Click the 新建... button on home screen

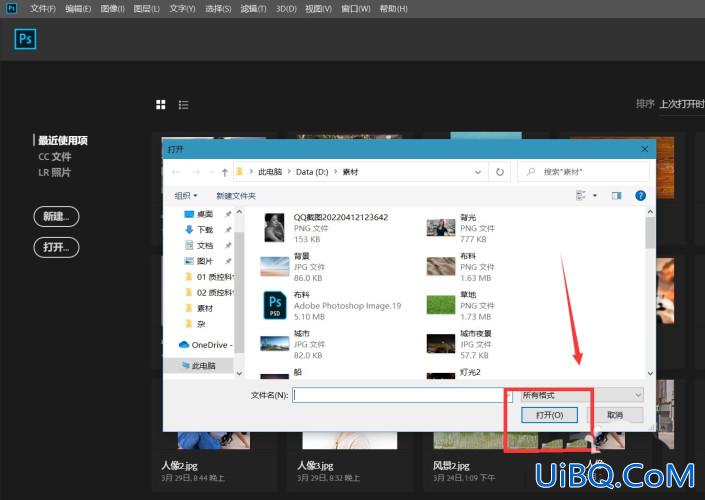tap(56, 216)
